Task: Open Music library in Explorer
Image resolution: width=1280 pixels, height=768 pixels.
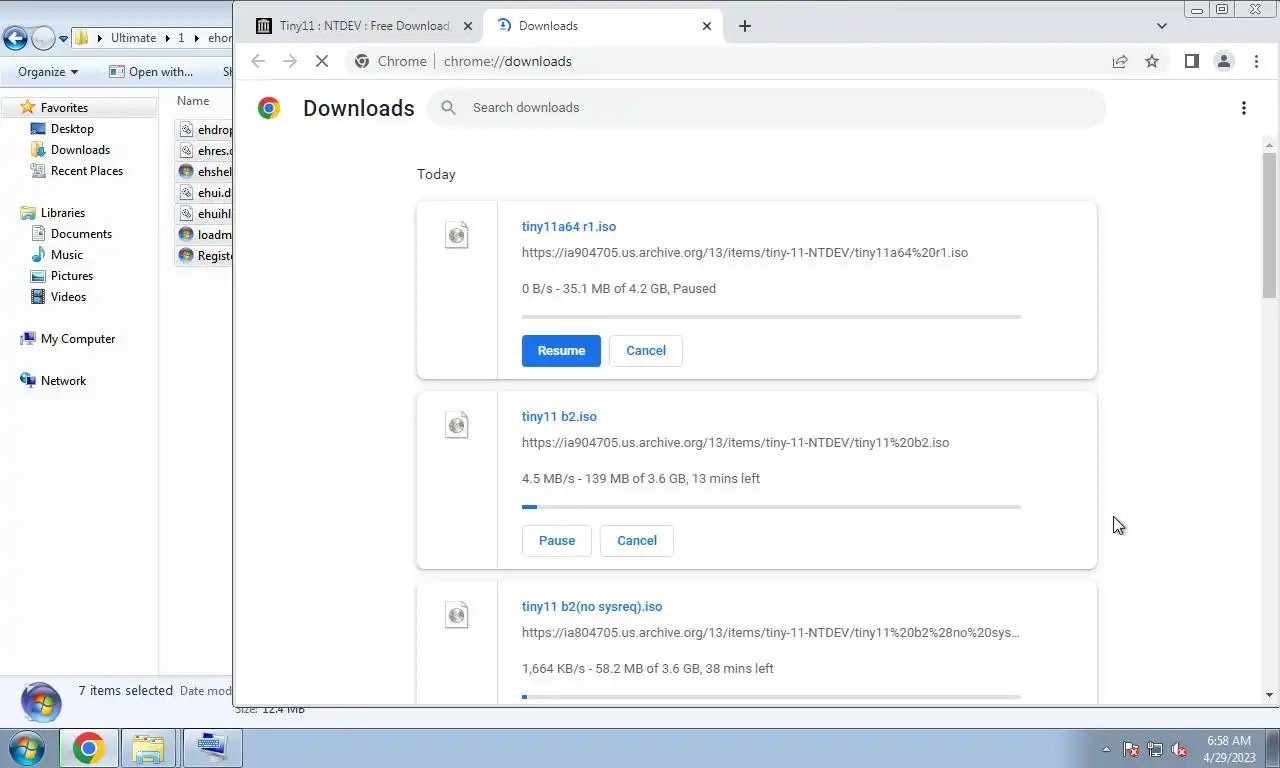Action: point(67,255)
